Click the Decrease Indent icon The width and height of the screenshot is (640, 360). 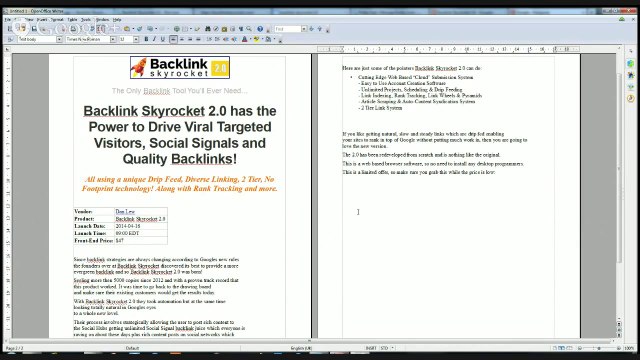[225, 39]
